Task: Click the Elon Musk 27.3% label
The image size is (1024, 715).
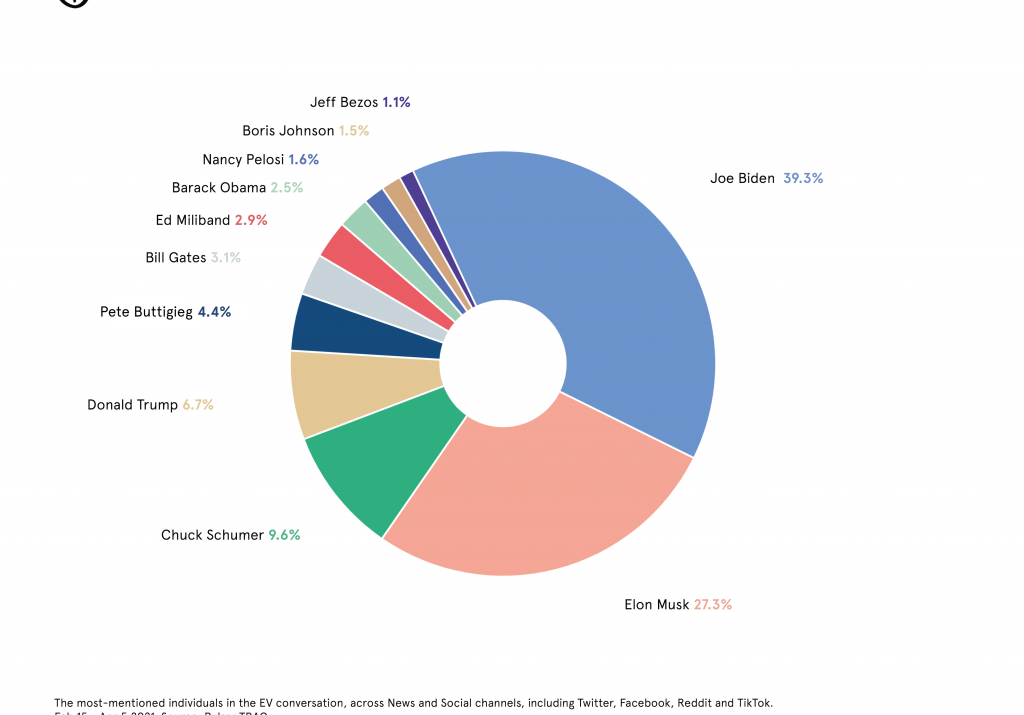Action: [x=677, y=604]
